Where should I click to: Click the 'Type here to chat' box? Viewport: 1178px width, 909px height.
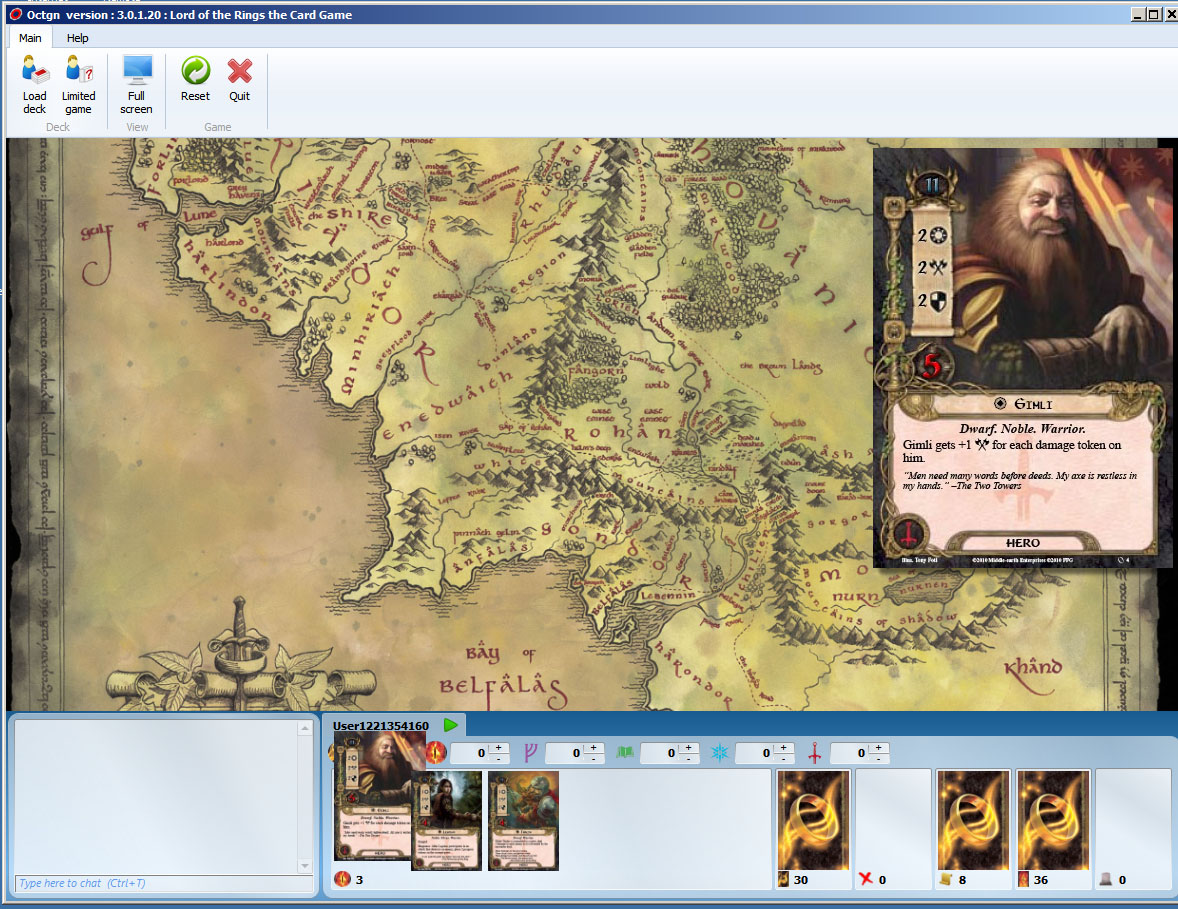click(x=164, y=883)
